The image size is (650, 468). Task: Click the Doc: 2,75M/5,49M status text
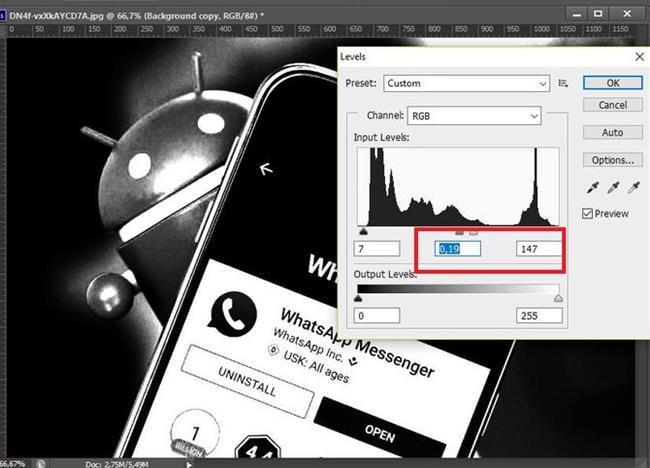[116, 464]
